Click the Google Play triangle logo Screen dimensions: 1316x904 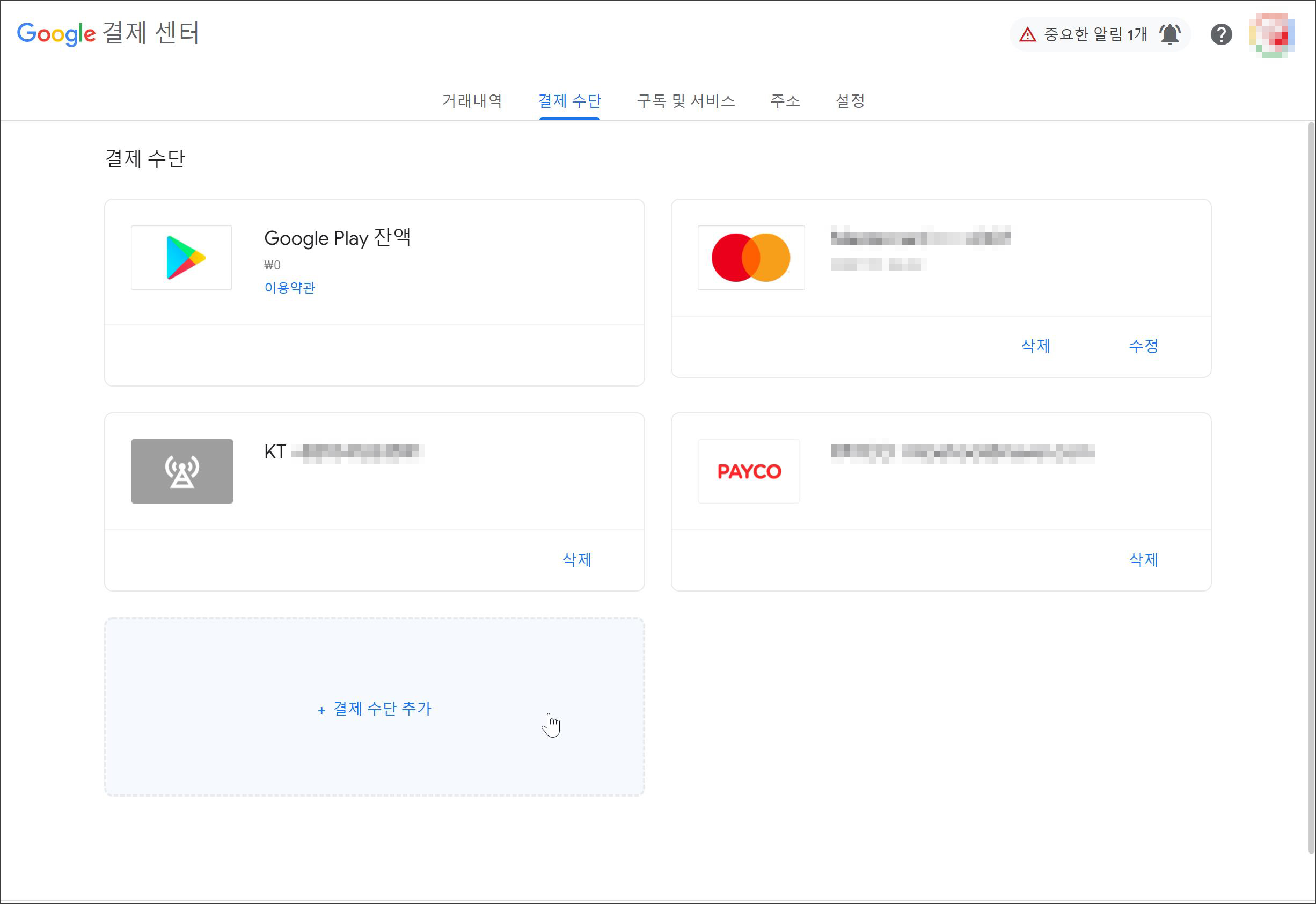[x=185, y=258]
